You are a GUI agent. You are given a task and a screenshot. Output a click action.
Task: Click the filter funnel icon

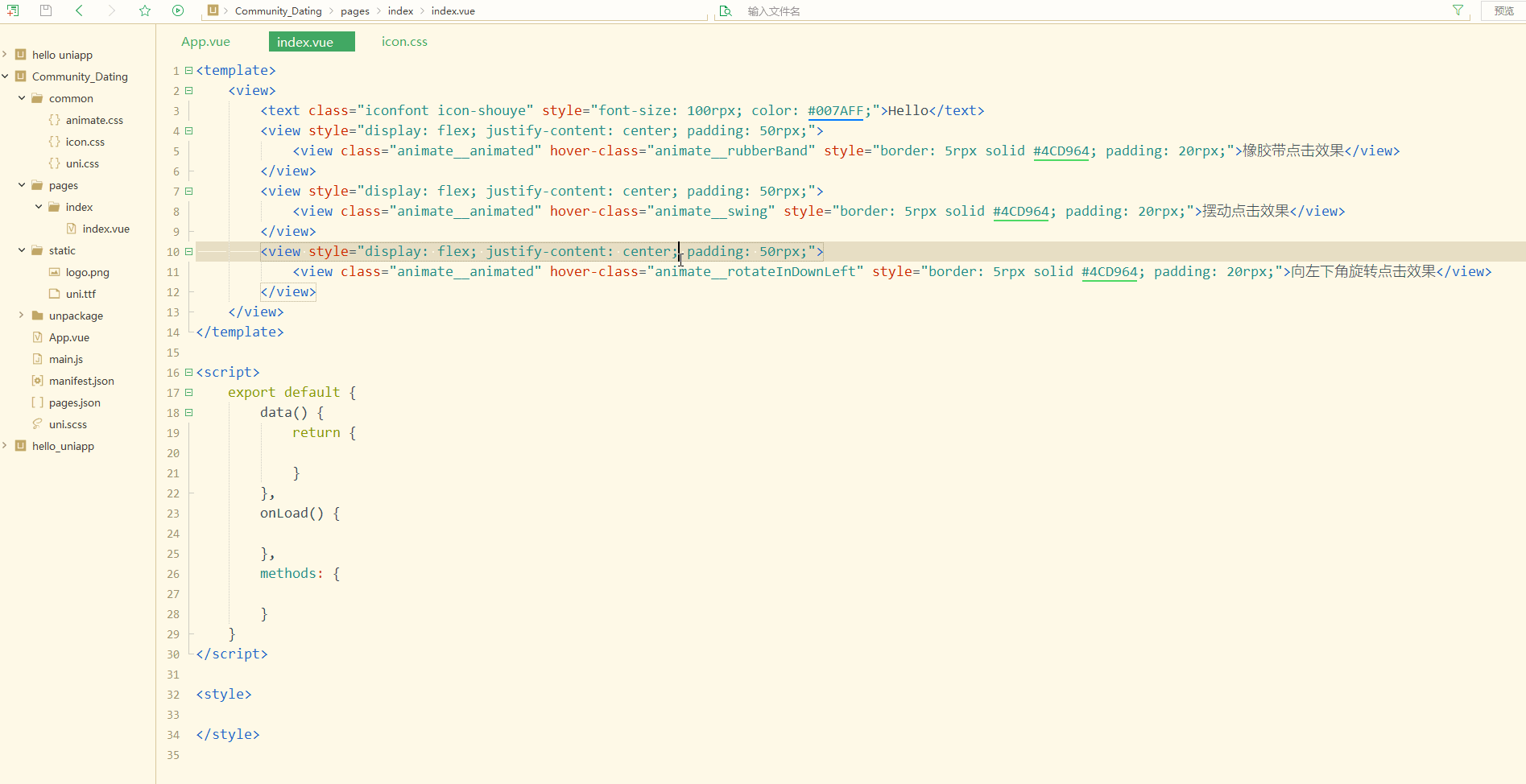(1458, 10)
